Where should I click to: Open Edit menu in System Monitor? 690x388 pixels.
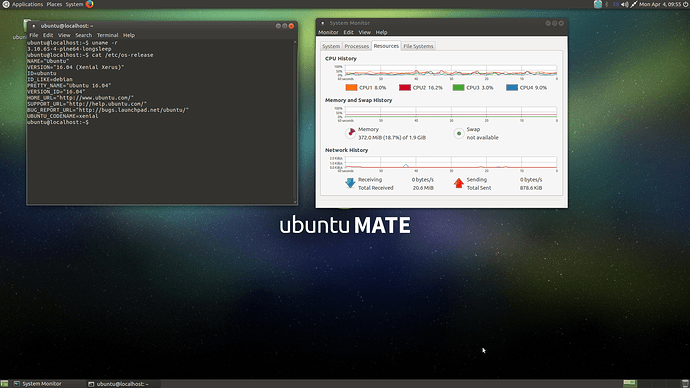(349, 32)
